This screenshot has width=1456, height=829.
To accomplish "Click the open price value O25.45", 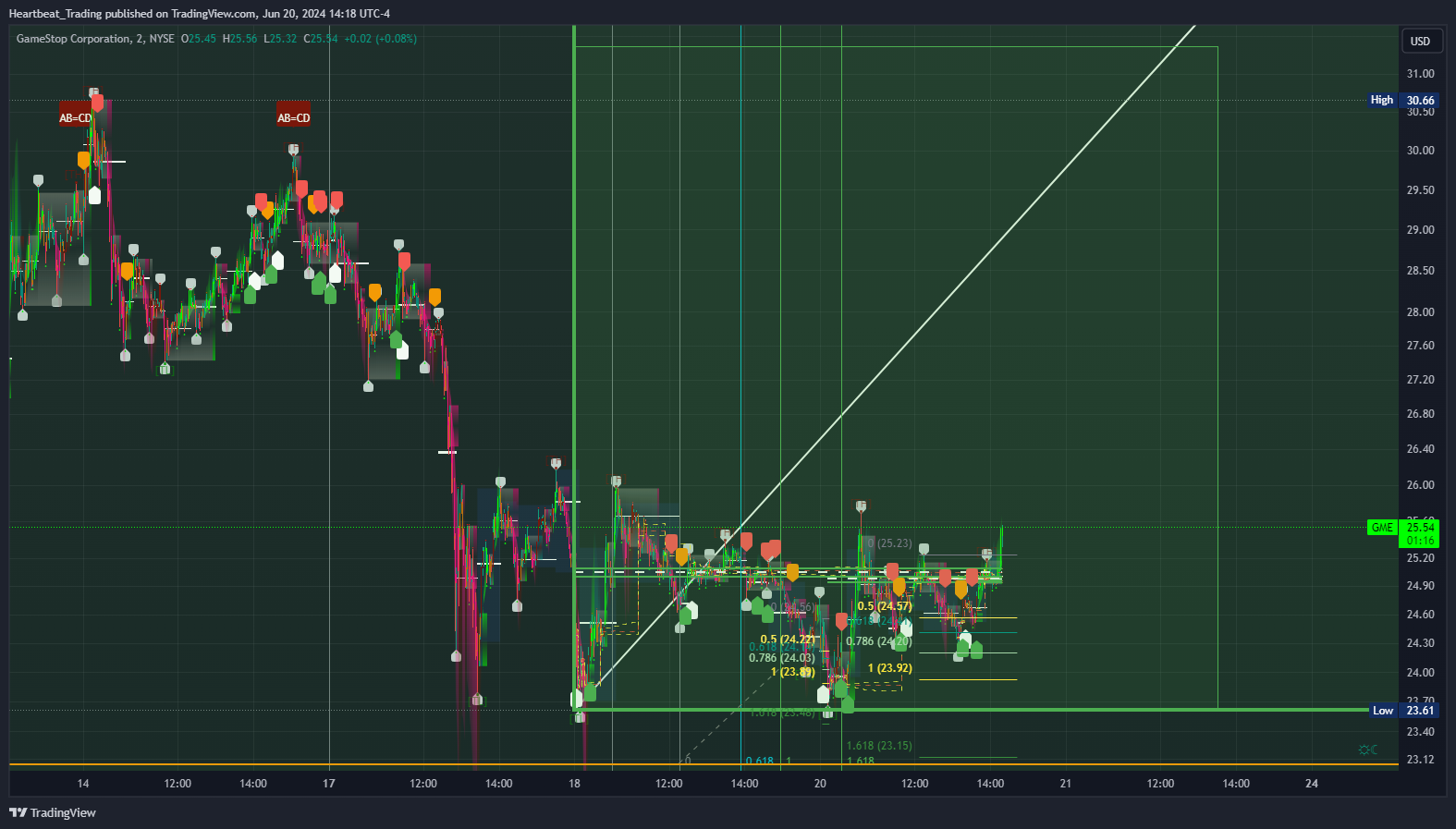I will (x=199, y=39).
